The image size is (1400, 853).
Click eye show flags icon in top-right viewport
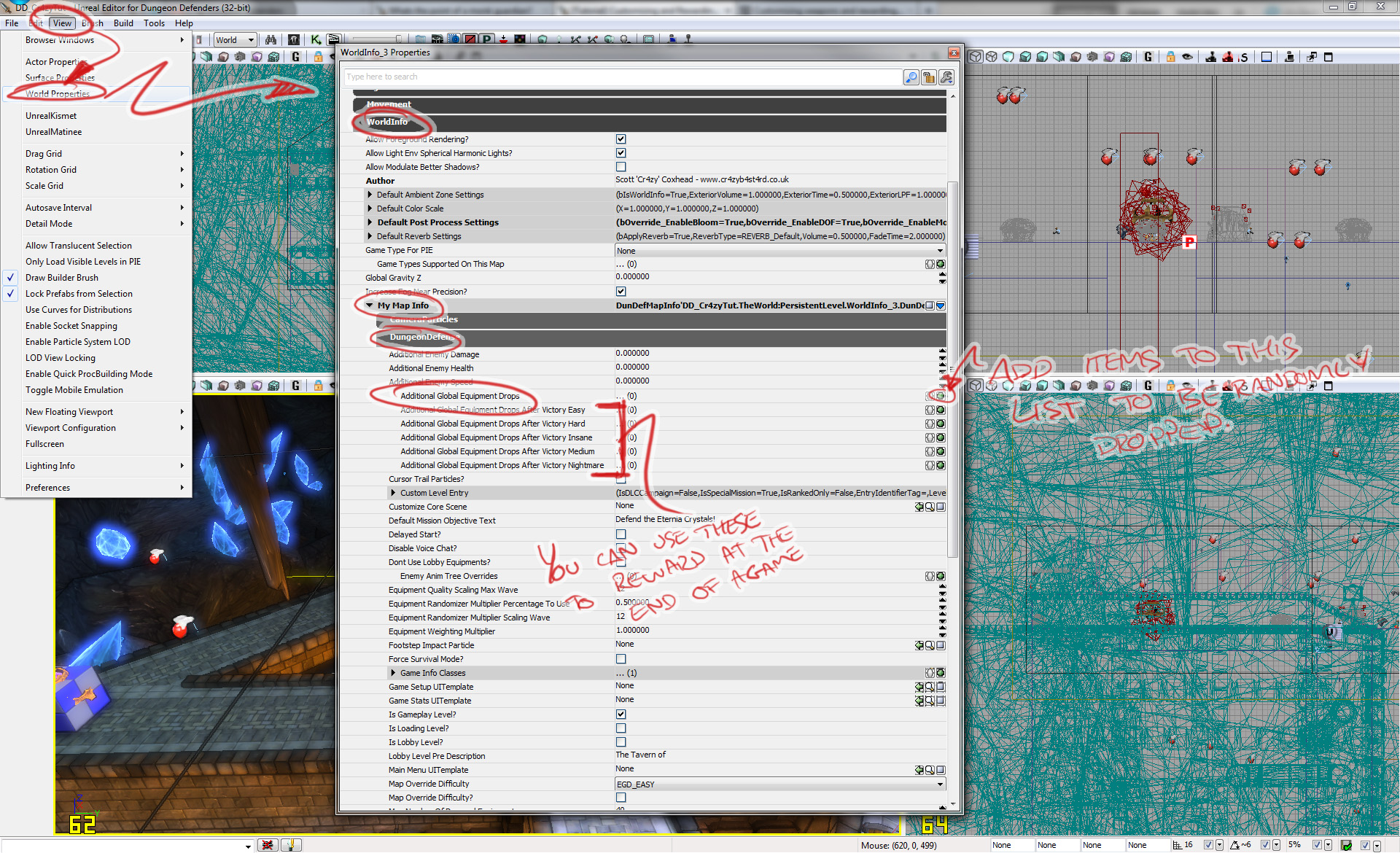[x=1187, y=57]
